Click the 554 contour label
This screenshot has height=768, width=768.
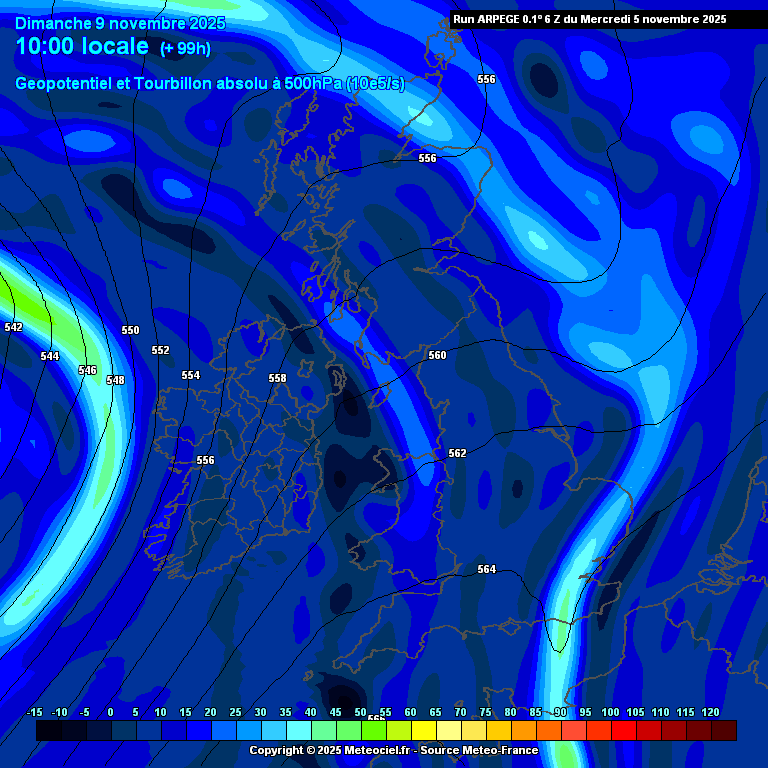(190, 375)
